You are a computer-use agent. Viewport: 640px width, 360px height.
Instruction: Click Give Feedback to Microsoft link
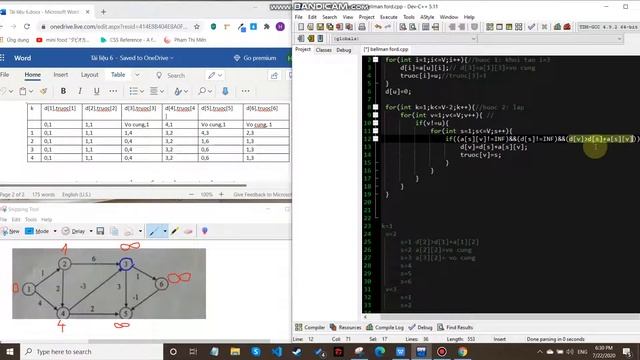[262, 195]
